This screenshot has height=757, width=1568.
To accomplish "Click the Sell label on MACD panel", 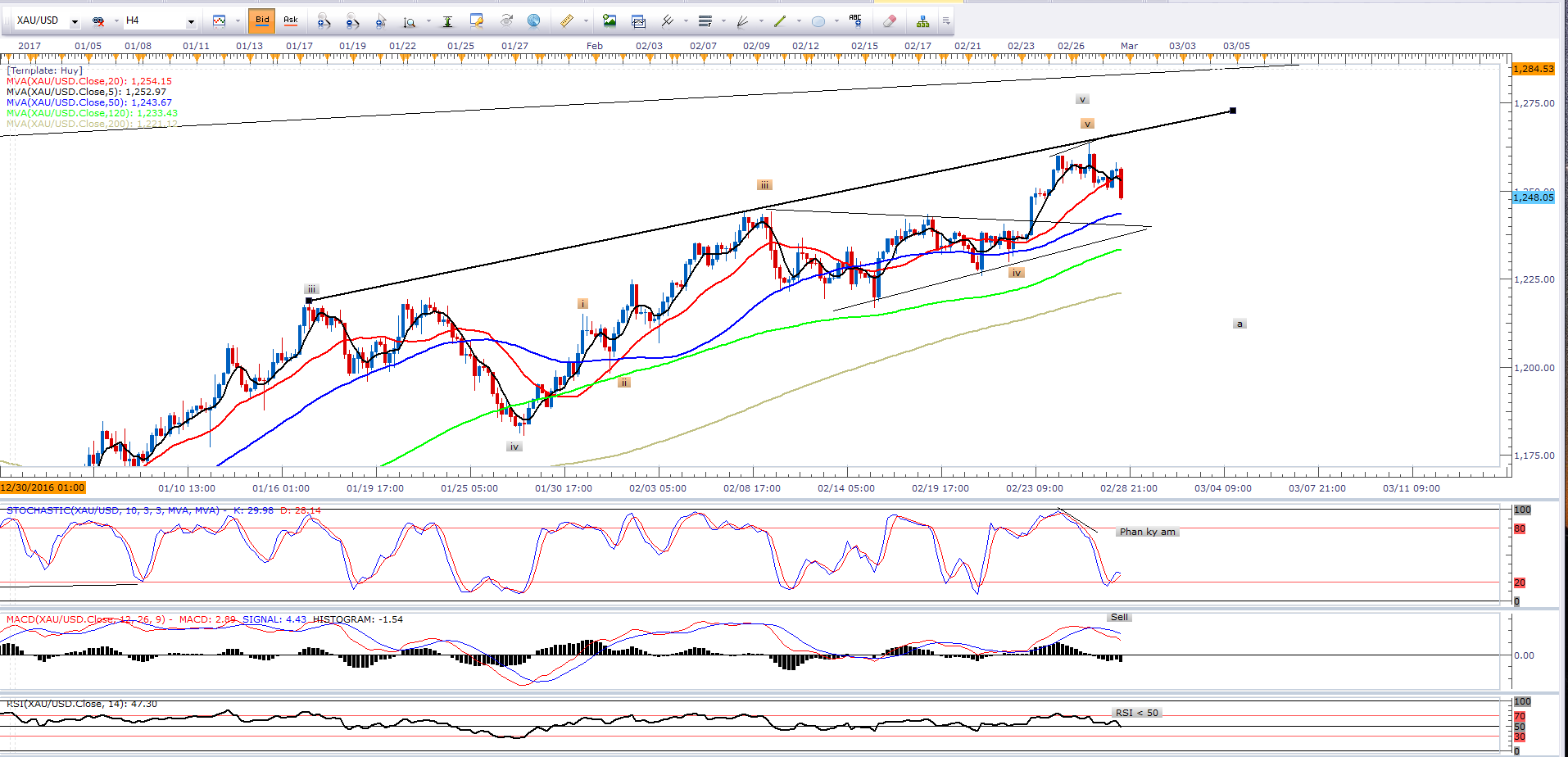I will click(x=1119, y=617).
